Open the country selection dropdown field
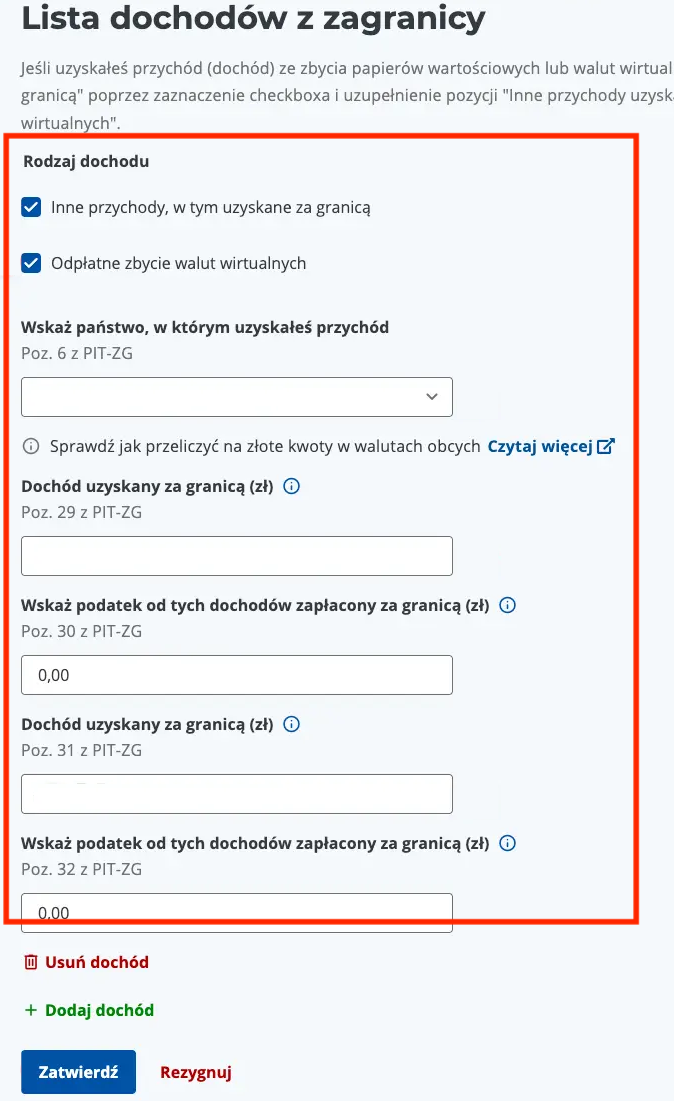This screenshot has height=1101, width=674. click(220, 397)
